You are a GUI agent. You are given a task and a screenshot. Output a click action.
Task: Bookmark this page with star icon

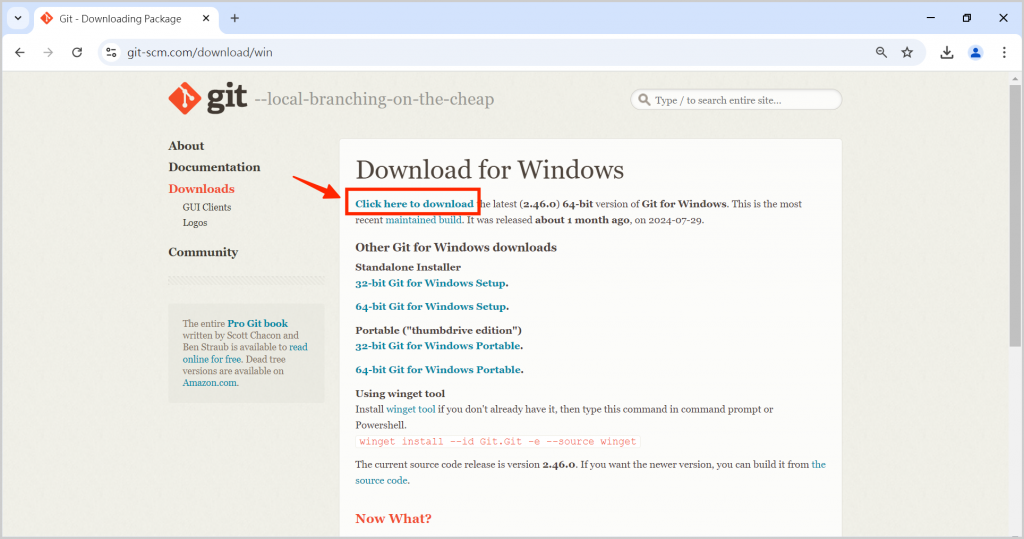tap(907, 52)
